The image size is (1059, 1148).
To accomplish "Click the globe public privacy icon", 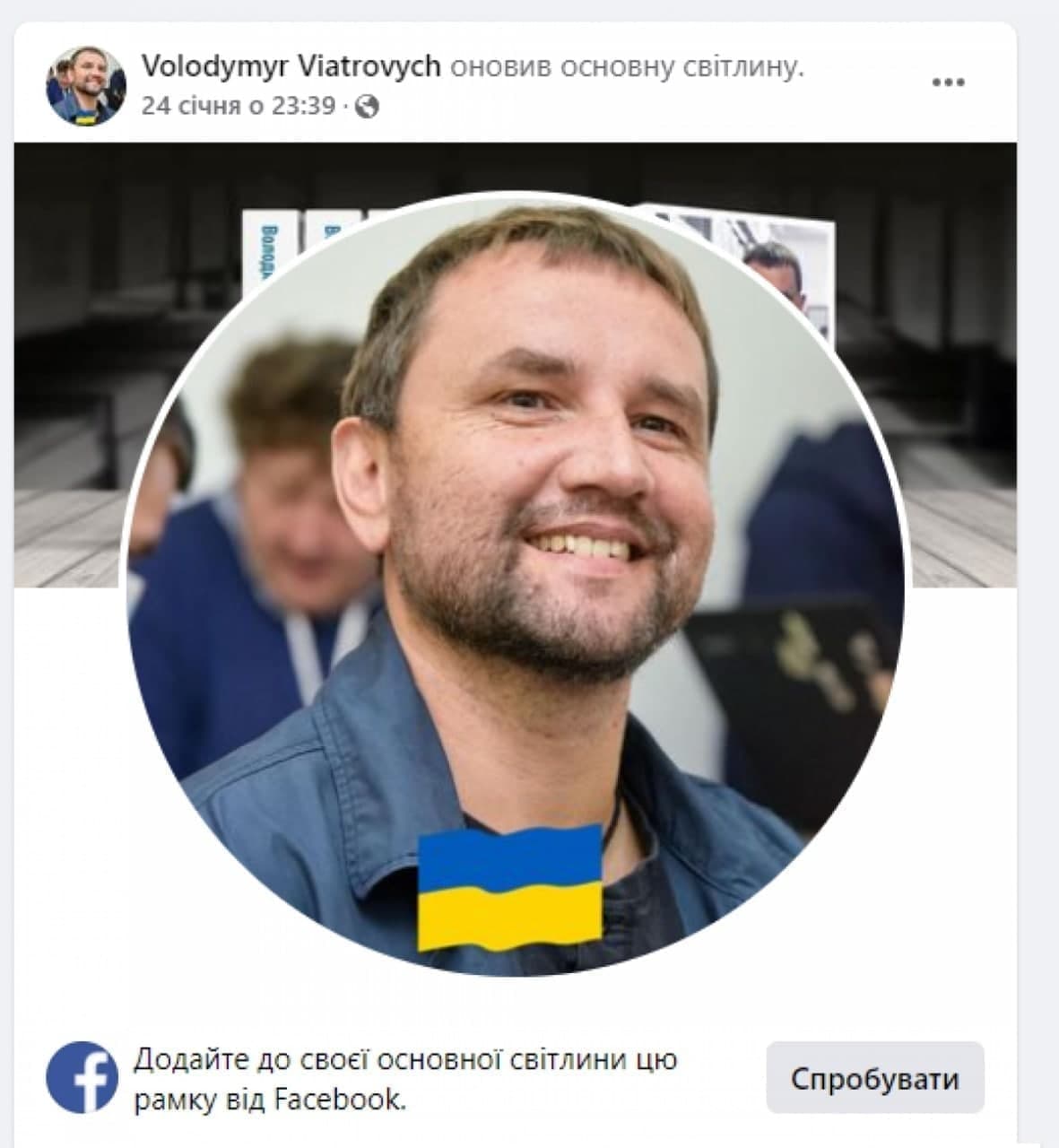I will pyautogui.click(x=368, y=107).
